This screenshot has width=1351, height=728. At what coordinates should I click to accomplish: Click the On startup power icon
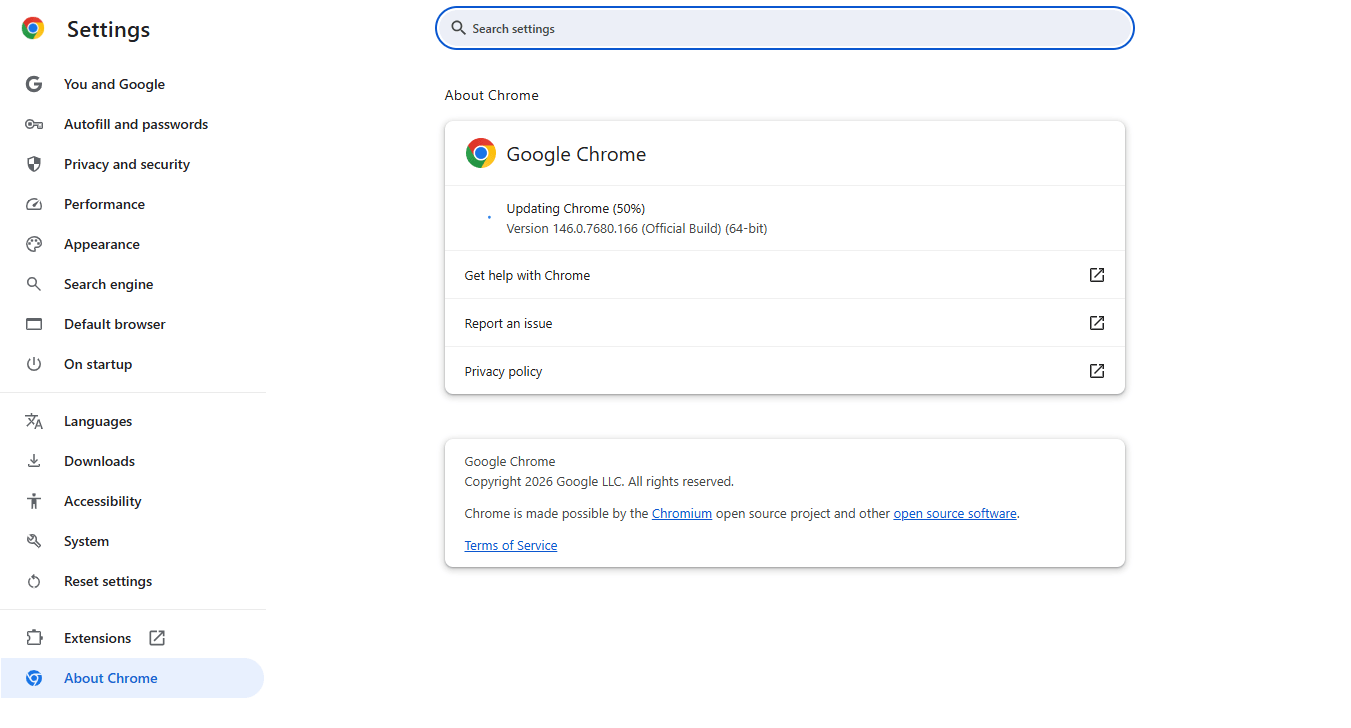point(34,364)
